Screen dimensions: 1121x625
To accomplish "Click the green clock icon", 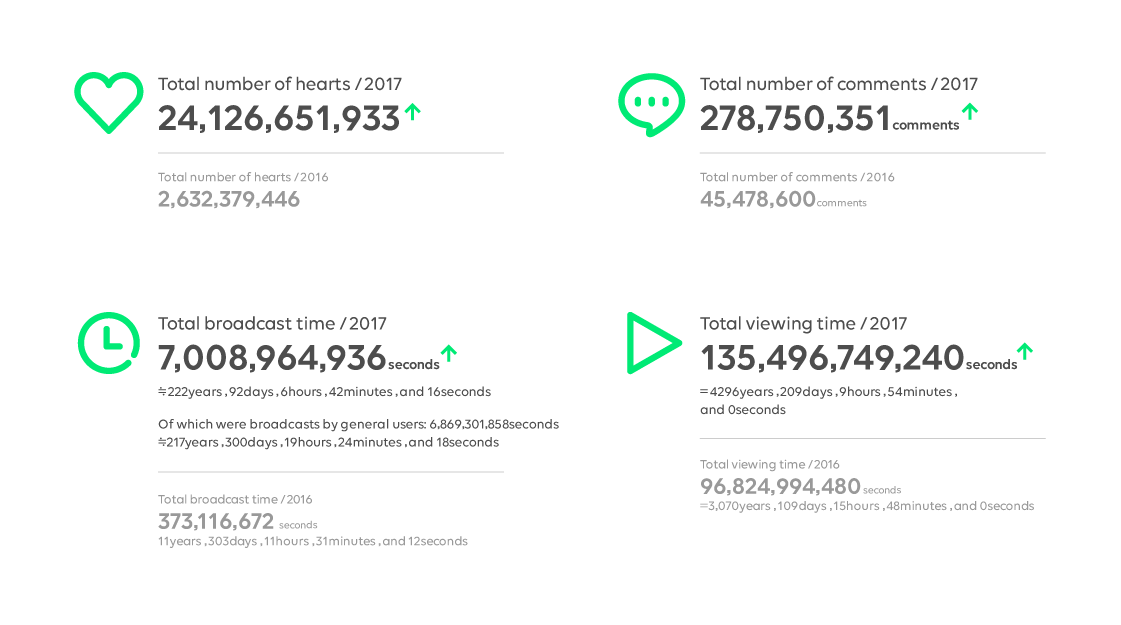I will click(109, 342).
